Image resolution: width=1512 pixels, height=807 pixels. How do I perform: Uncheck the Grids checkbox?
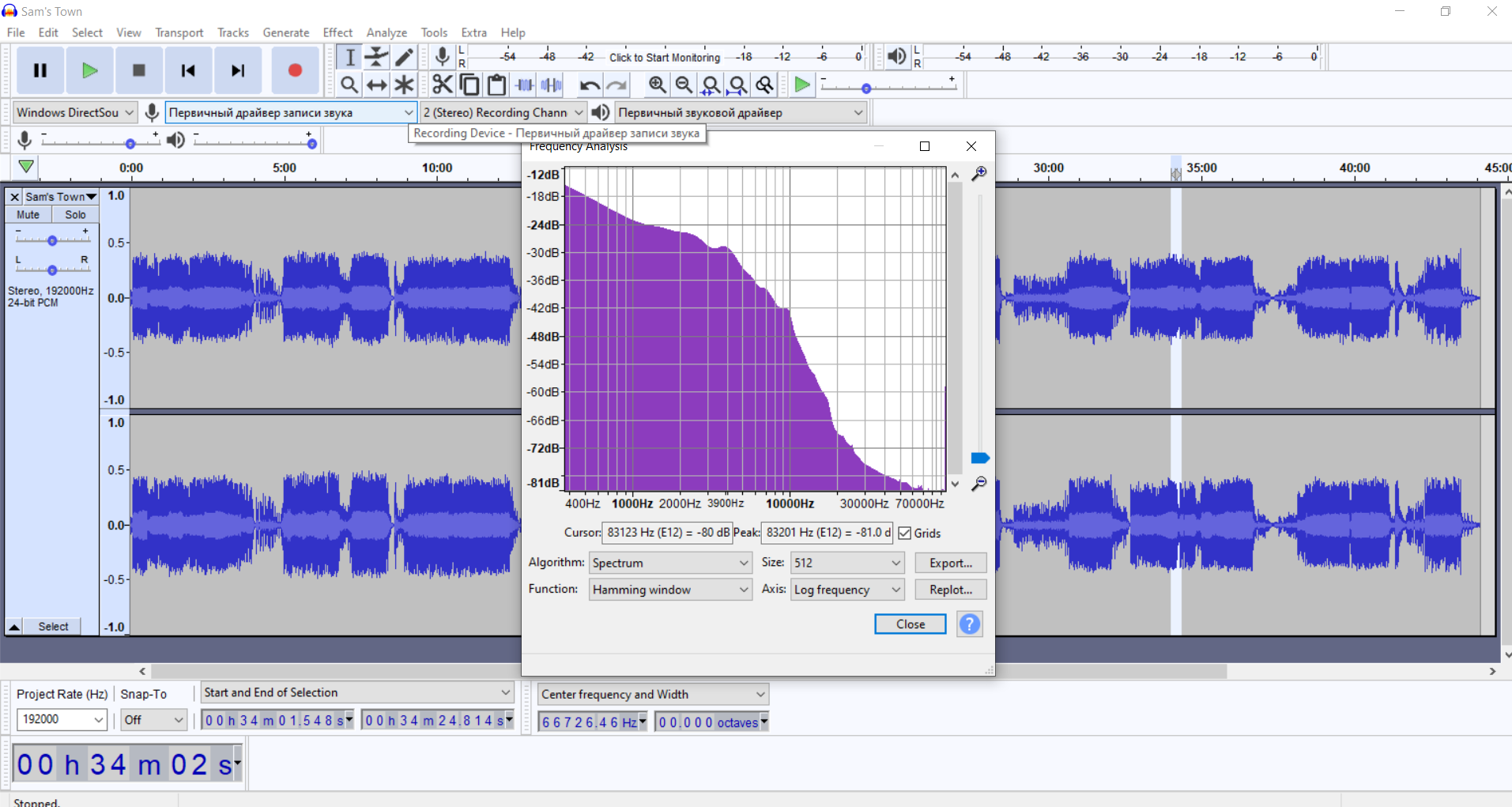click(905, 534)
